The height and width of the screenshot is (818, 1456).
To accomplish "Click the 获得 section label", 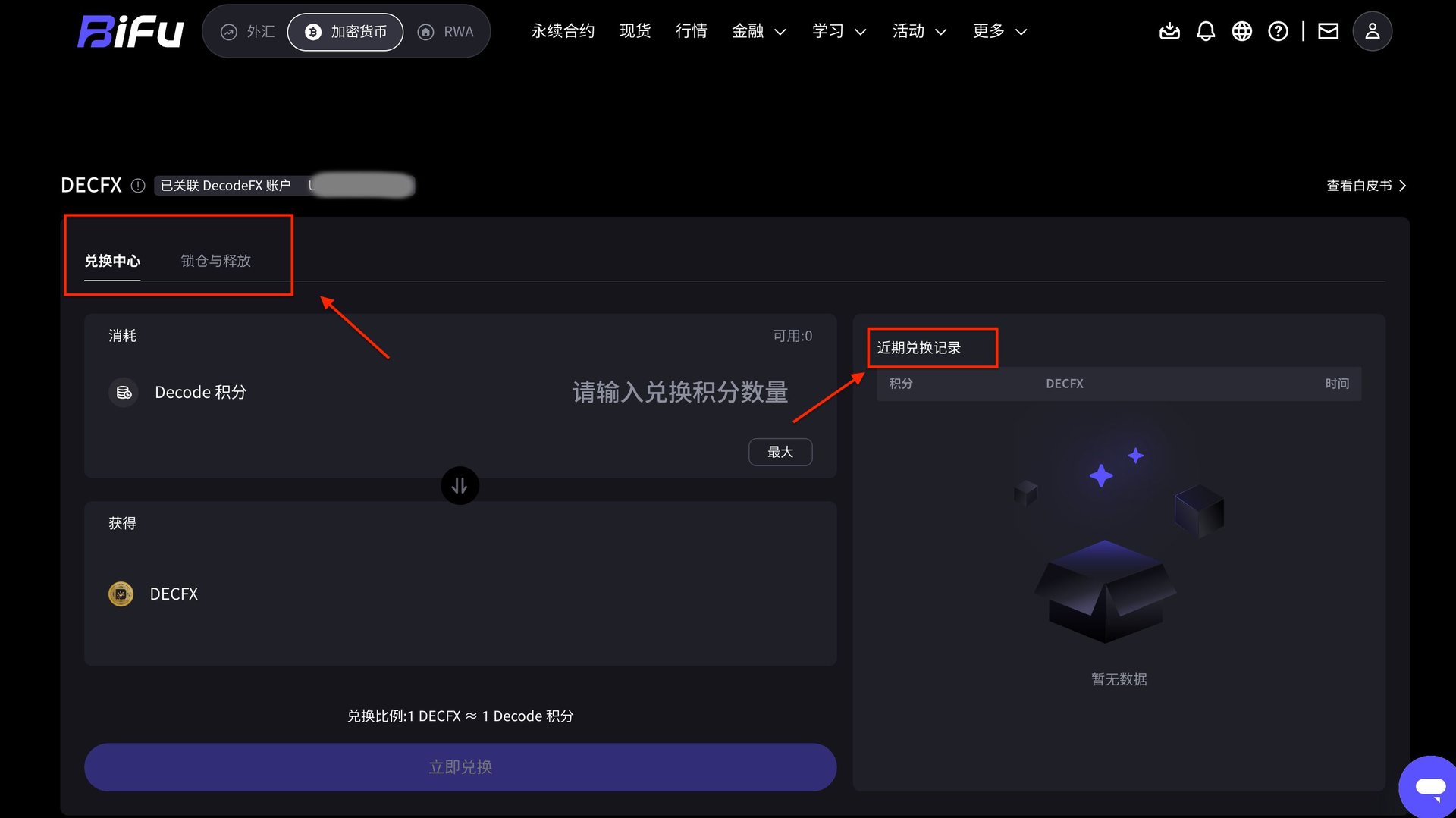I will click(123, 523).
